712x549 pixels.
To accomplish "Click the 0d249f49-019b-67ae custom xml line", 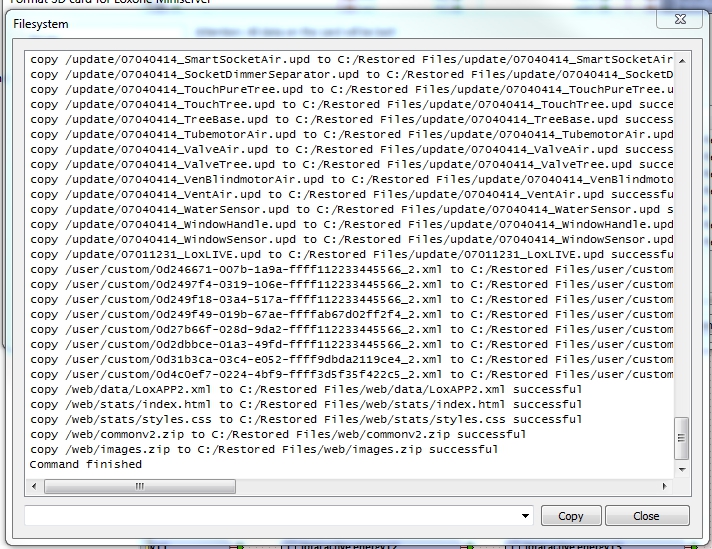I will (351, 315).
